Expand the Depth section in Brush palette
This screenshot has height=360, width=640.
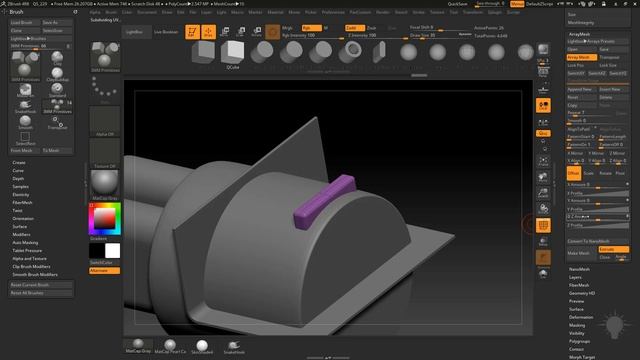(x=18, y=178)
